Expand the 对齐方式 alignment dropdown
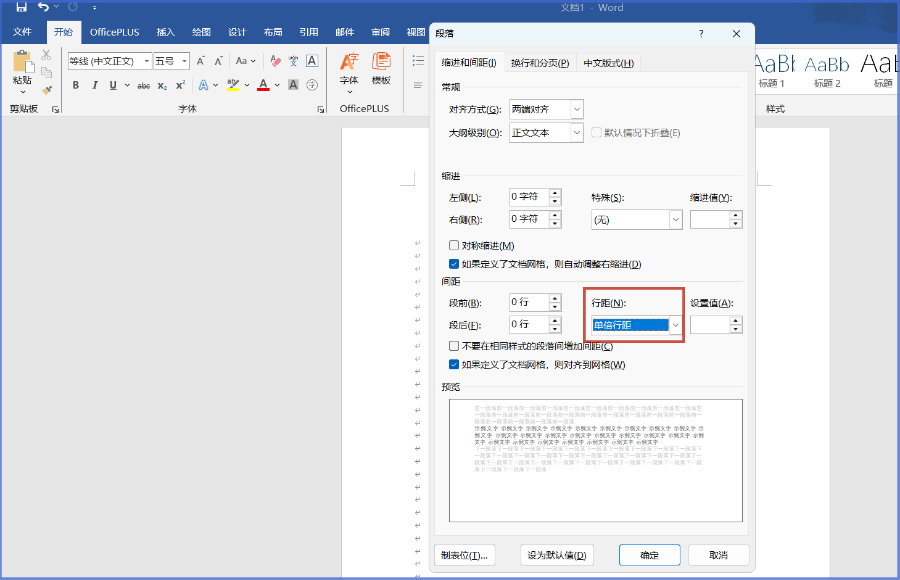This screenshot has width=900, height=580. point(576,109)
